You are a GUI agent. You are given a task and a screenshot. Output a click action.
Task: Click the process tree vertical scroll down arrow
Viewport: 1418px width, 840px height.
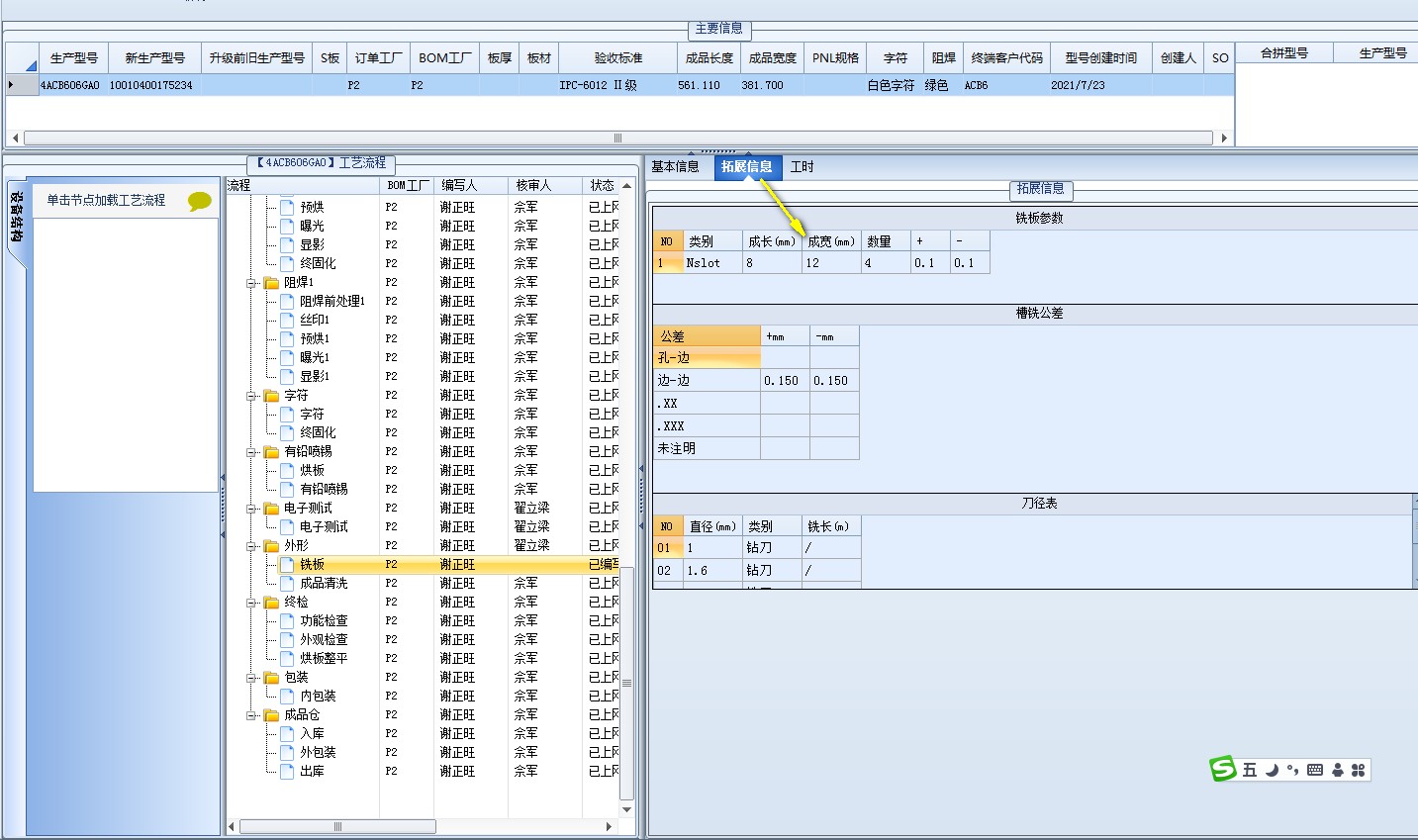point(626,809)
